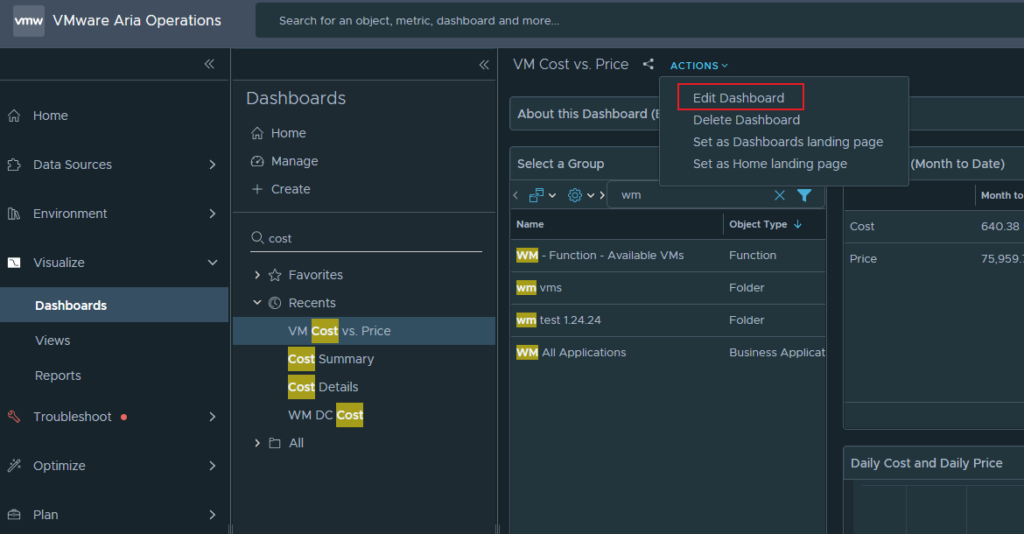
Task: Select Set as Home landing page
Action: point(770,164)
